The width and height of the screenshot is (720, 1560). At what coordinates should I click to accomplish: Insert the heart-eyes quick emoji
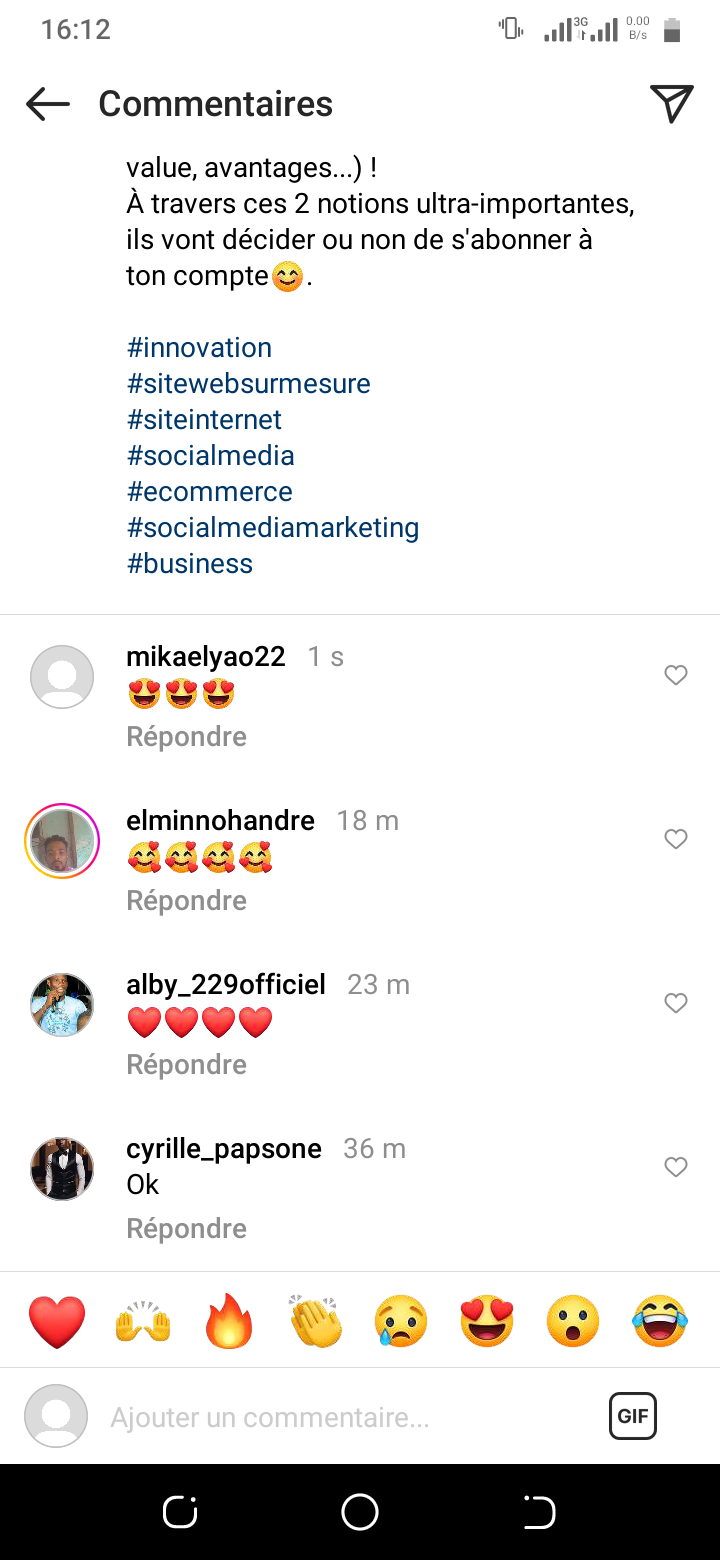pos(487,1321)
